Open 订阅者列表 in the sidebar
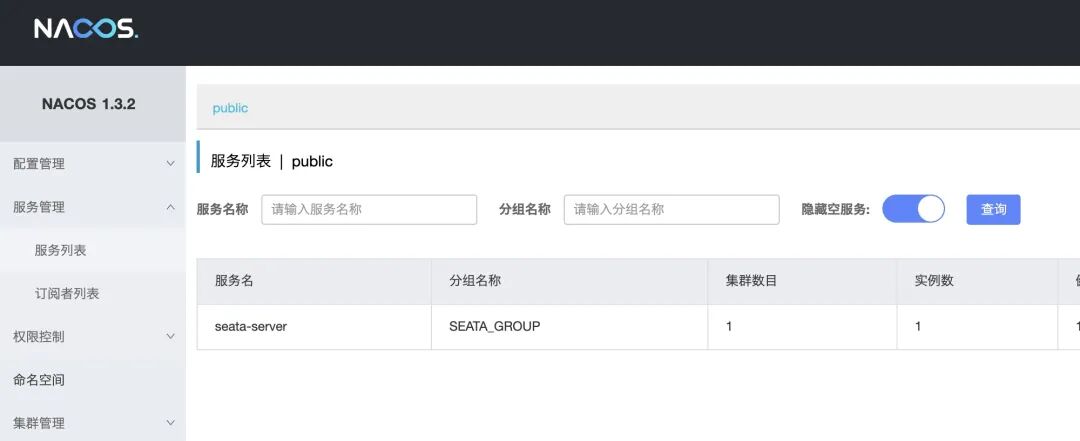 point(67,294)
